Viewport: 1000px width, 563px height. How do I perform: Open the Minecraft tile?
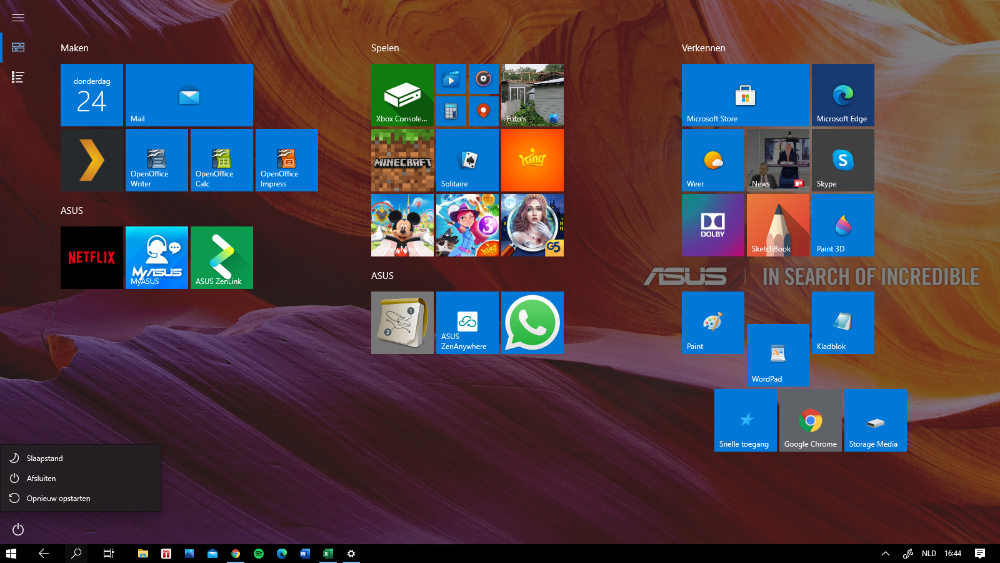402,160
